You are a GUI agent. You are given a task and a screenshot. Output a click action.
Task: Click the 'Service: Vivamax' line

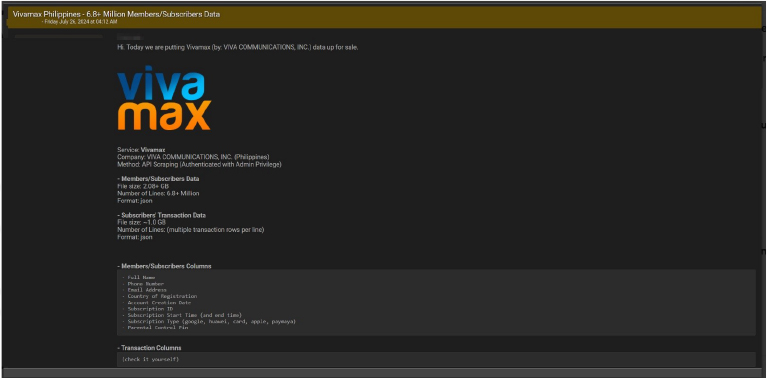point(141,150)
